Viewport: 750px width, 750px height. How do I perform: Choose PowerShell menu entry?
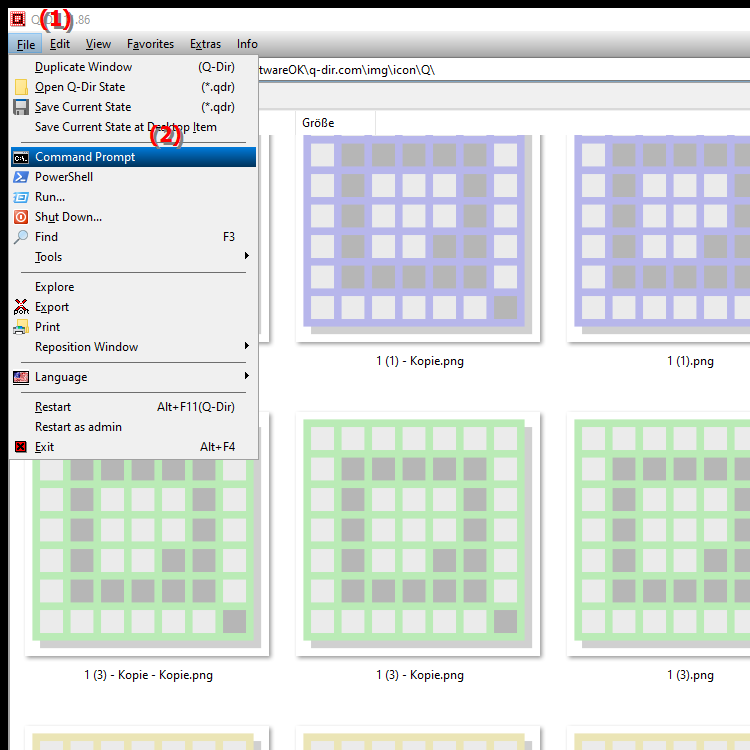coord(133,177)
